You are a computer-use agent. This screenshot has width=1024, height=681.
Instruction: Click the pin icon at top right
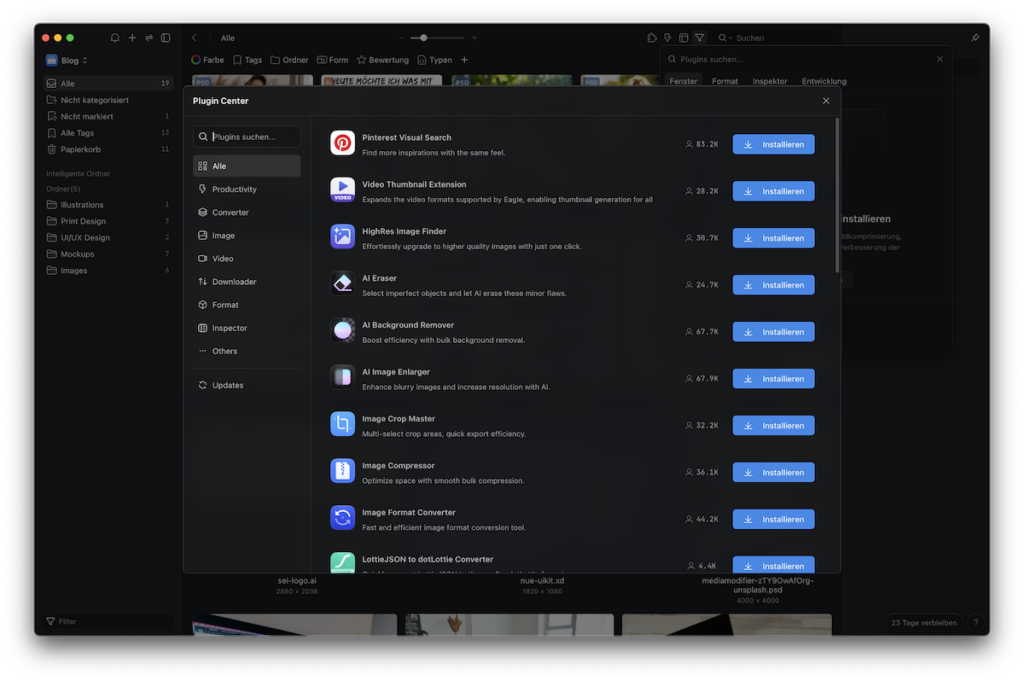[x=975, y=38]
